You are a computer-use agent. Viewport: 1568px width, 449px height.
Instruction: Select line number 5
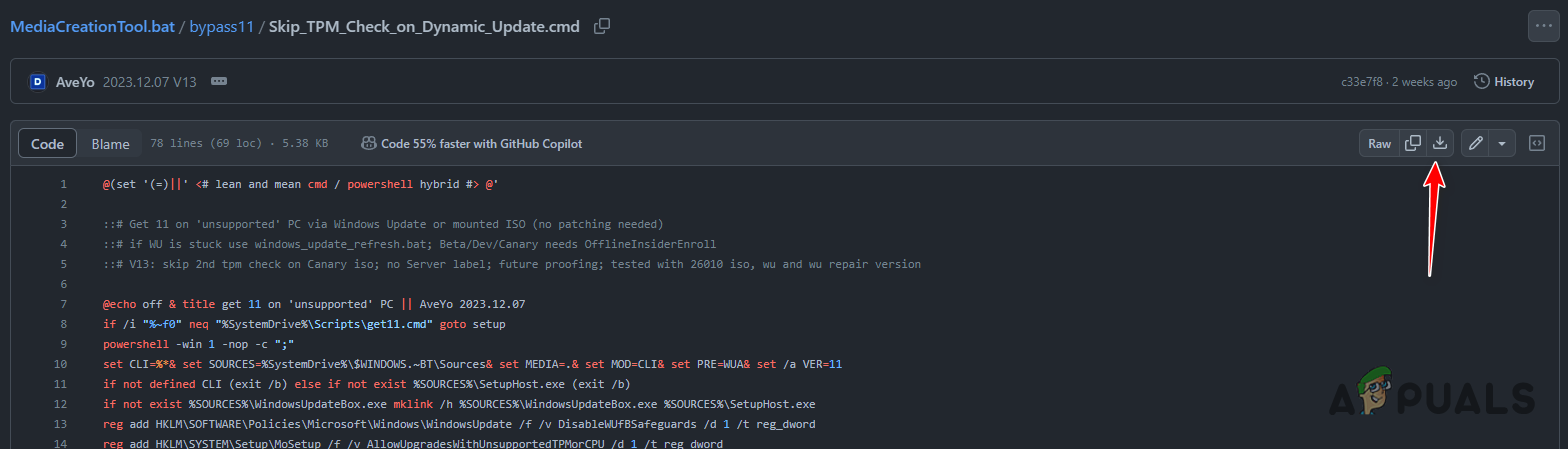click(64, 264)
